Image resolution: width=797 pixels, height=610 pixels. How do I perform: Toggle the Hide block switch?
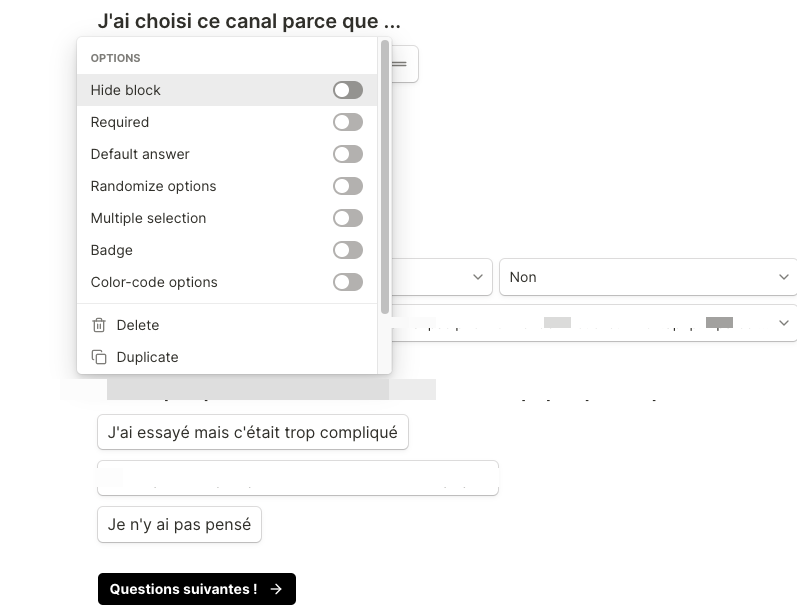348,90
